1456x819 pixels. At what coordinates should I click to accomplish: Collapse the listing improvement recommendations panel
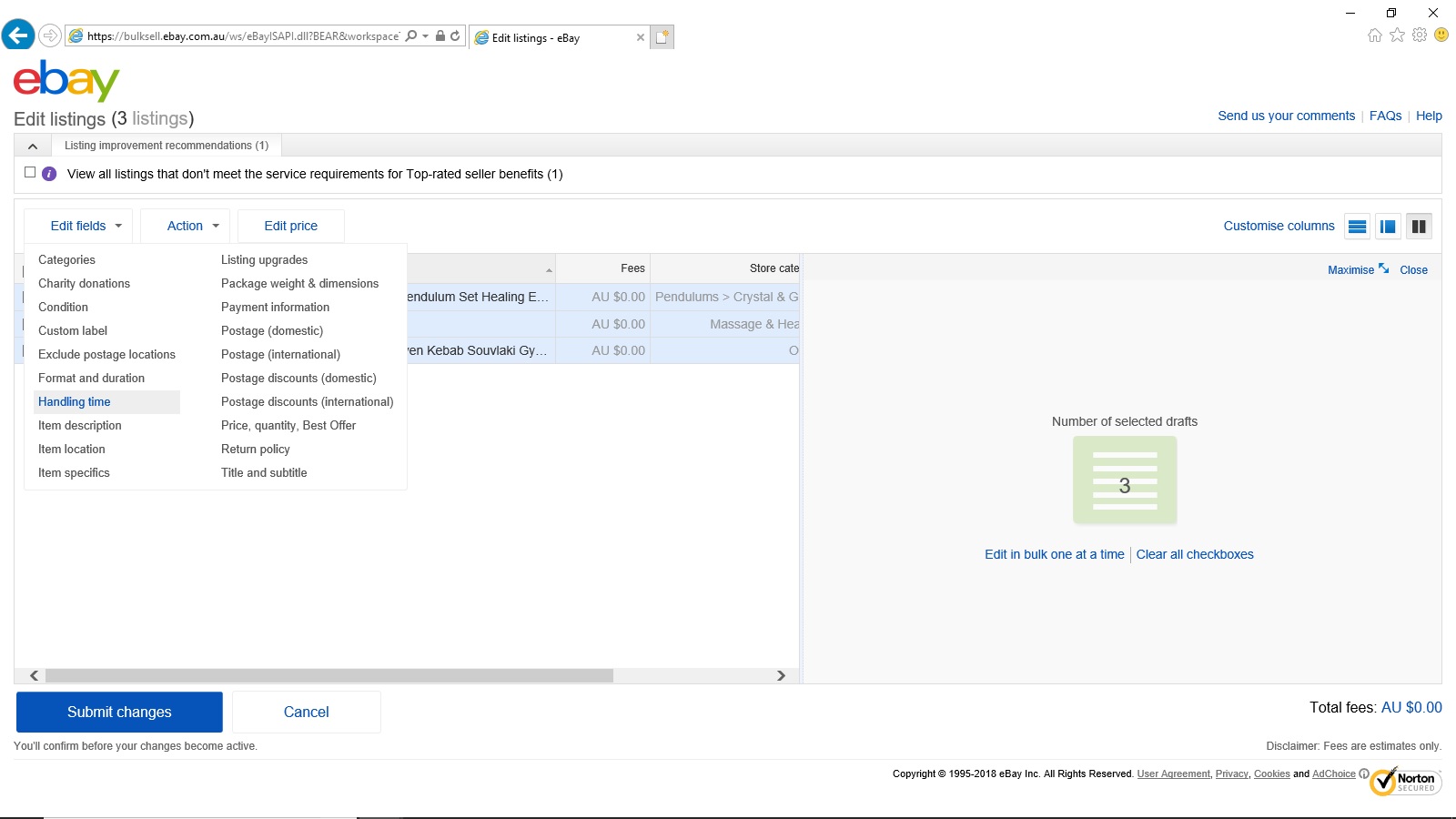click(x=33, y=146)
